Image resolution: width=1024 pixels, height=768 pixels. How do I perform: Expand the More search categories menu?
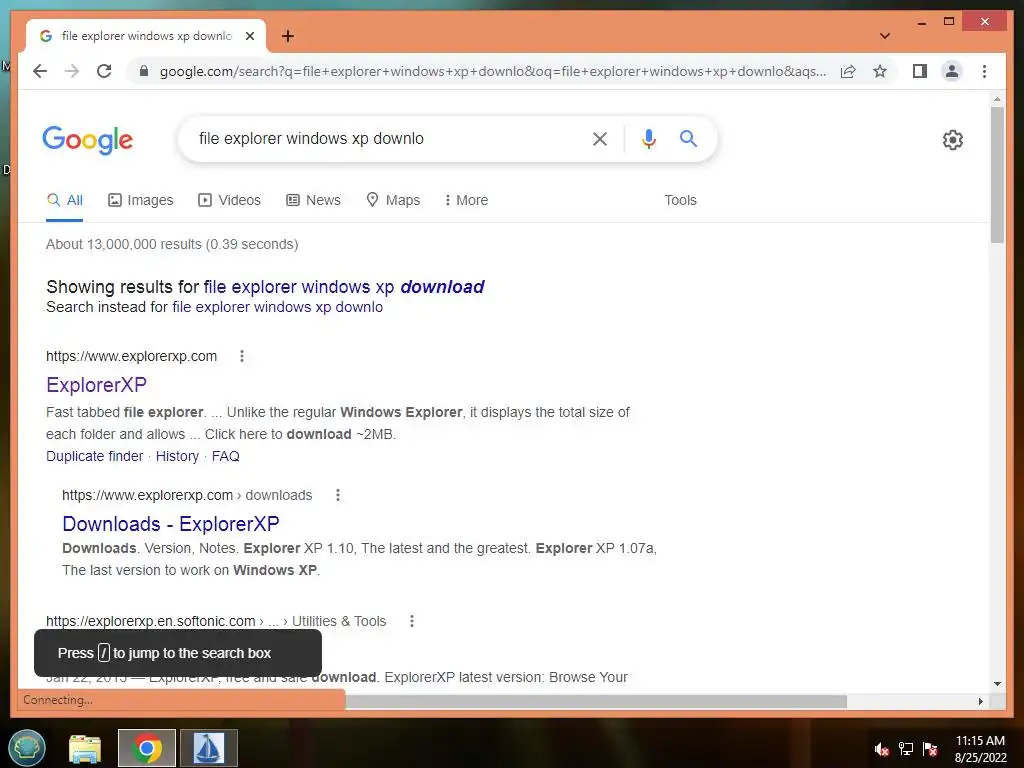tap(466, 200)
